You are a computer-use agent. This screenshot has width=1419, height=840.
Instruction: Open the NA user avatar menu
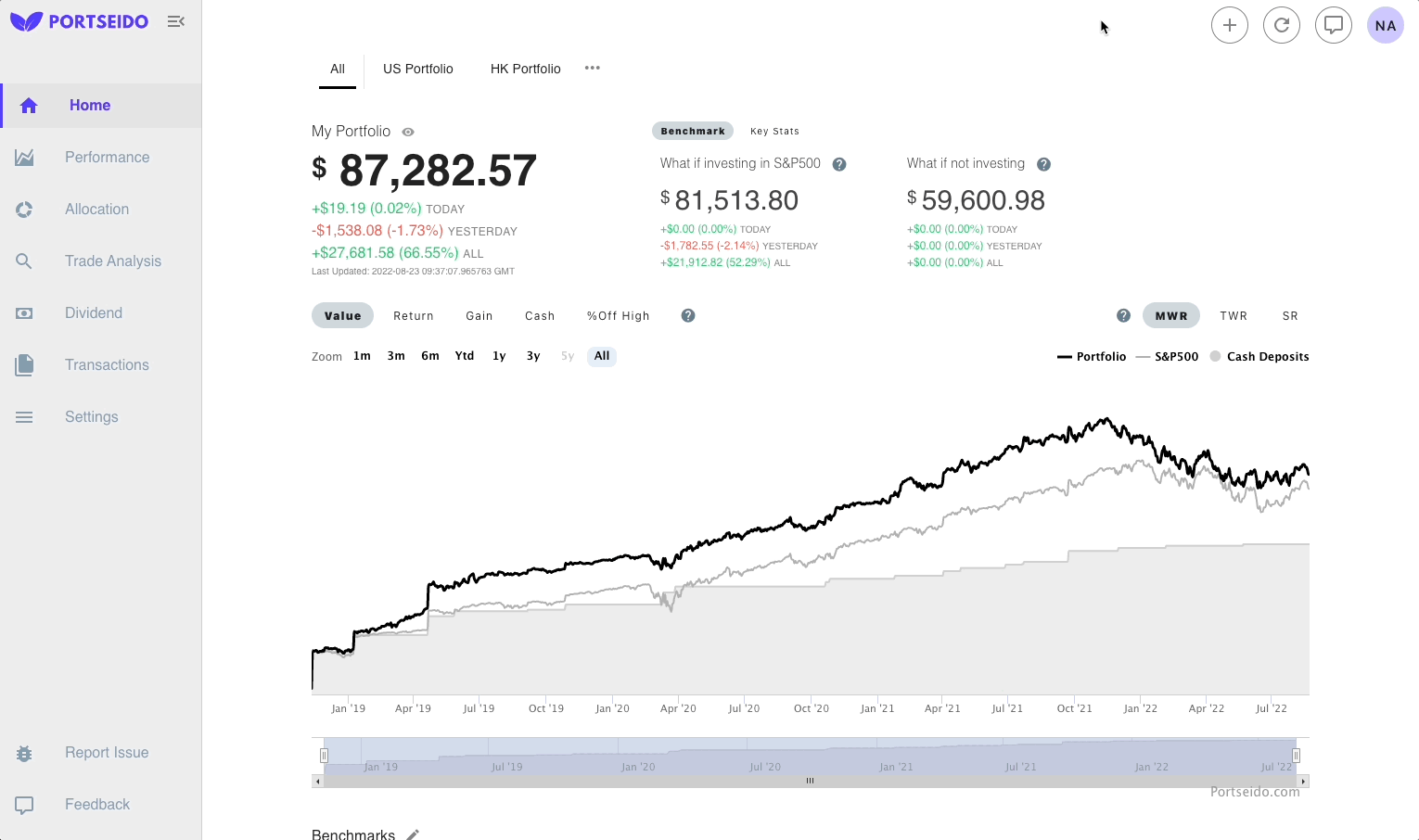[x=1385, y=25]
